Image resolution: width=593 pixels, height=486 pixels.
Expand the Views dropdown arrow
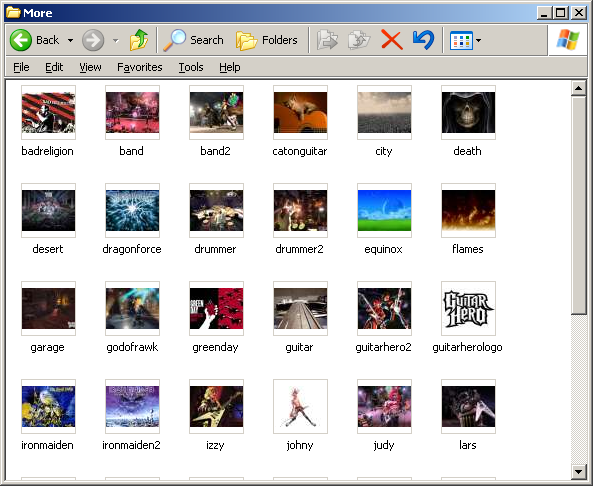point(478,40)
